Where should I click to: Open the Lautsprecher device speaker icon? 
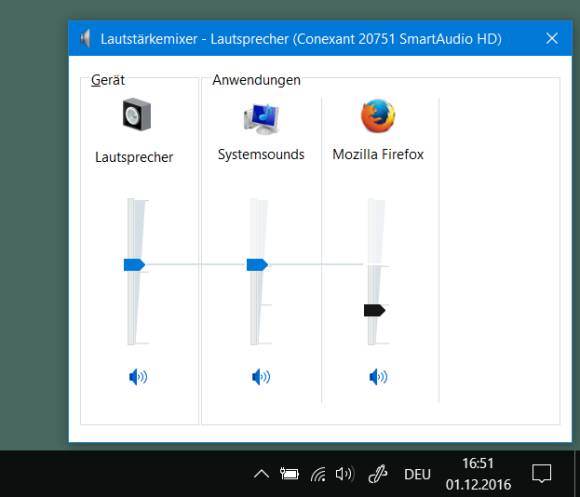(x=137, y=114)
